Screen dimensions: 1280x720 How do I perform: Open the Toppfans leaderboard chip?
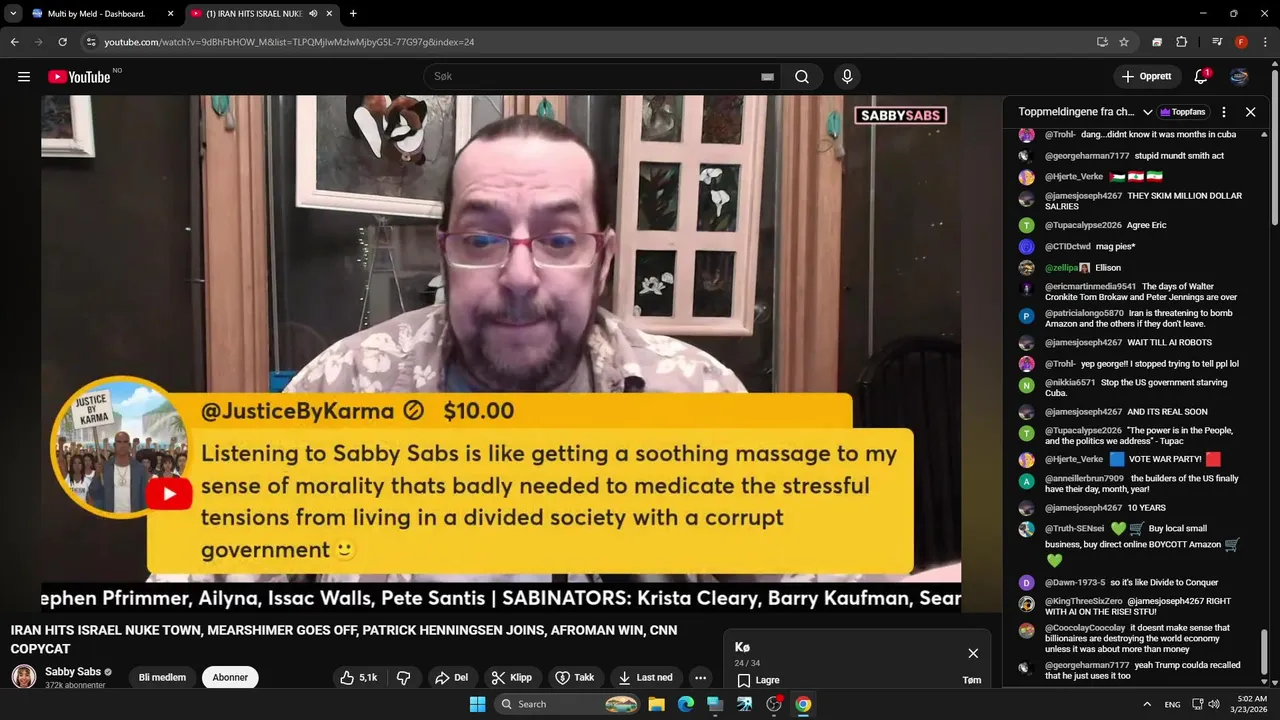pyautogui.click(x=1183, y=112)
